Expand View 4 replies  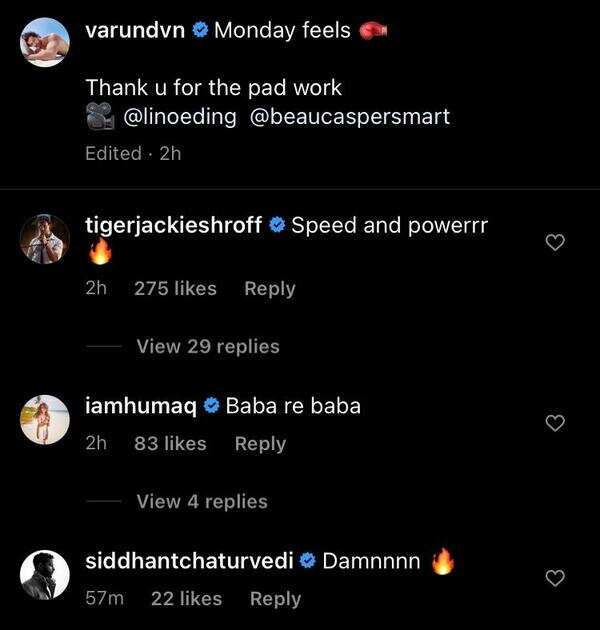click(x=201, y=501)
